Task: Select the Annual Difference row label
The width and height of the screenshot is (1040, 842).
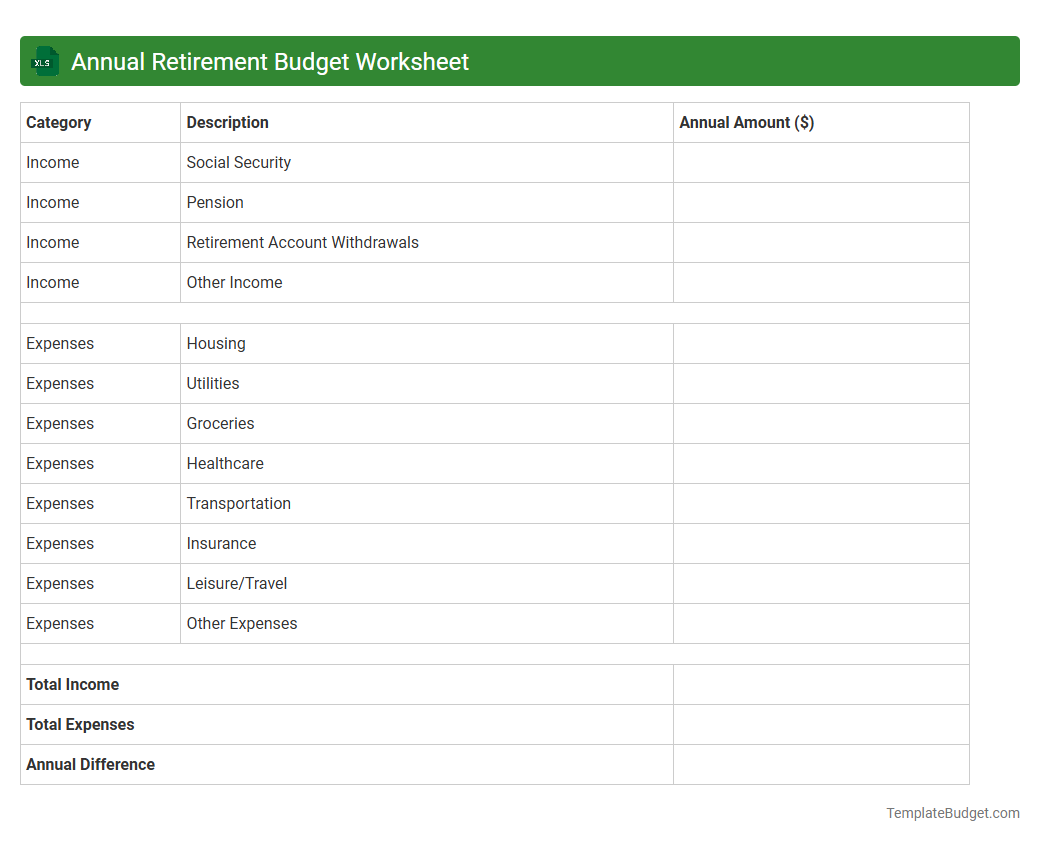Action: coord(90,764)
